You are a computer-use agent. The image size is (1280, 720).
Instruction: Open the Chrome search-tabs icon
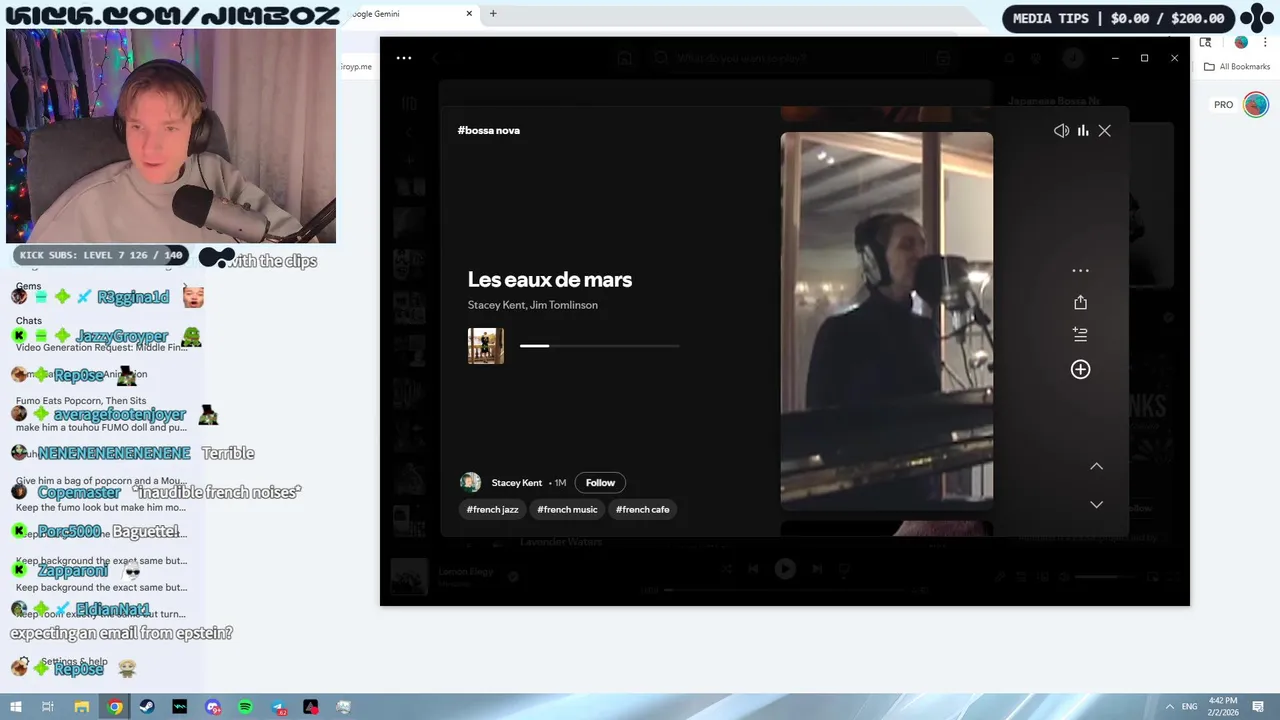(1206, 42)
